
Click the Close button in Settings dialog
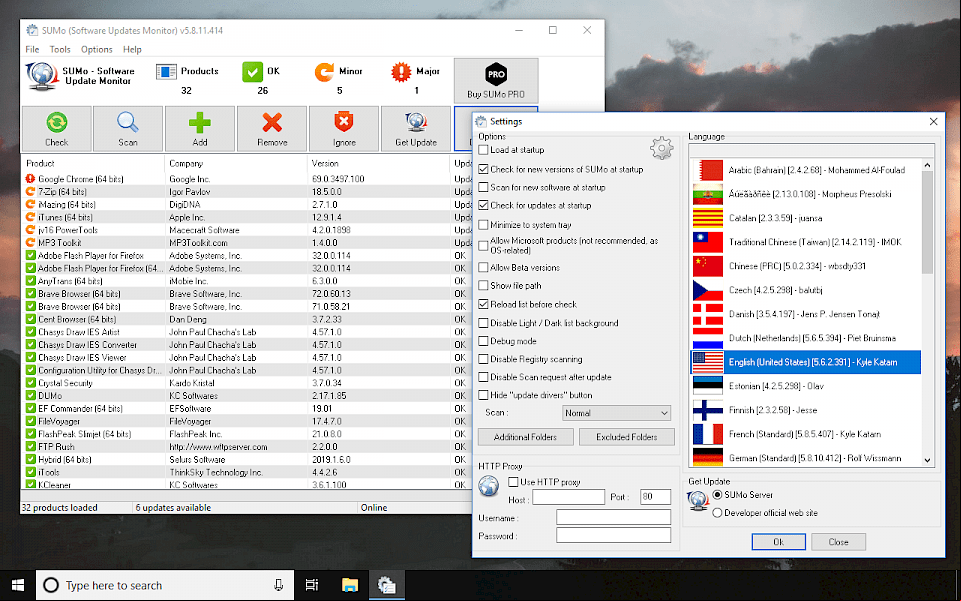(838, 542)
